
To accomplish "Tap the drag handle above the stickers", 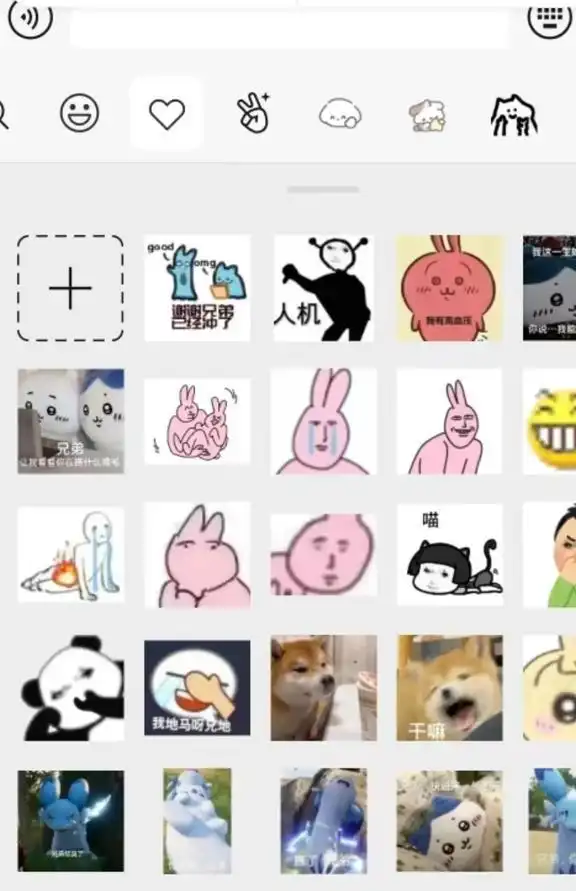I will [323, 189].
